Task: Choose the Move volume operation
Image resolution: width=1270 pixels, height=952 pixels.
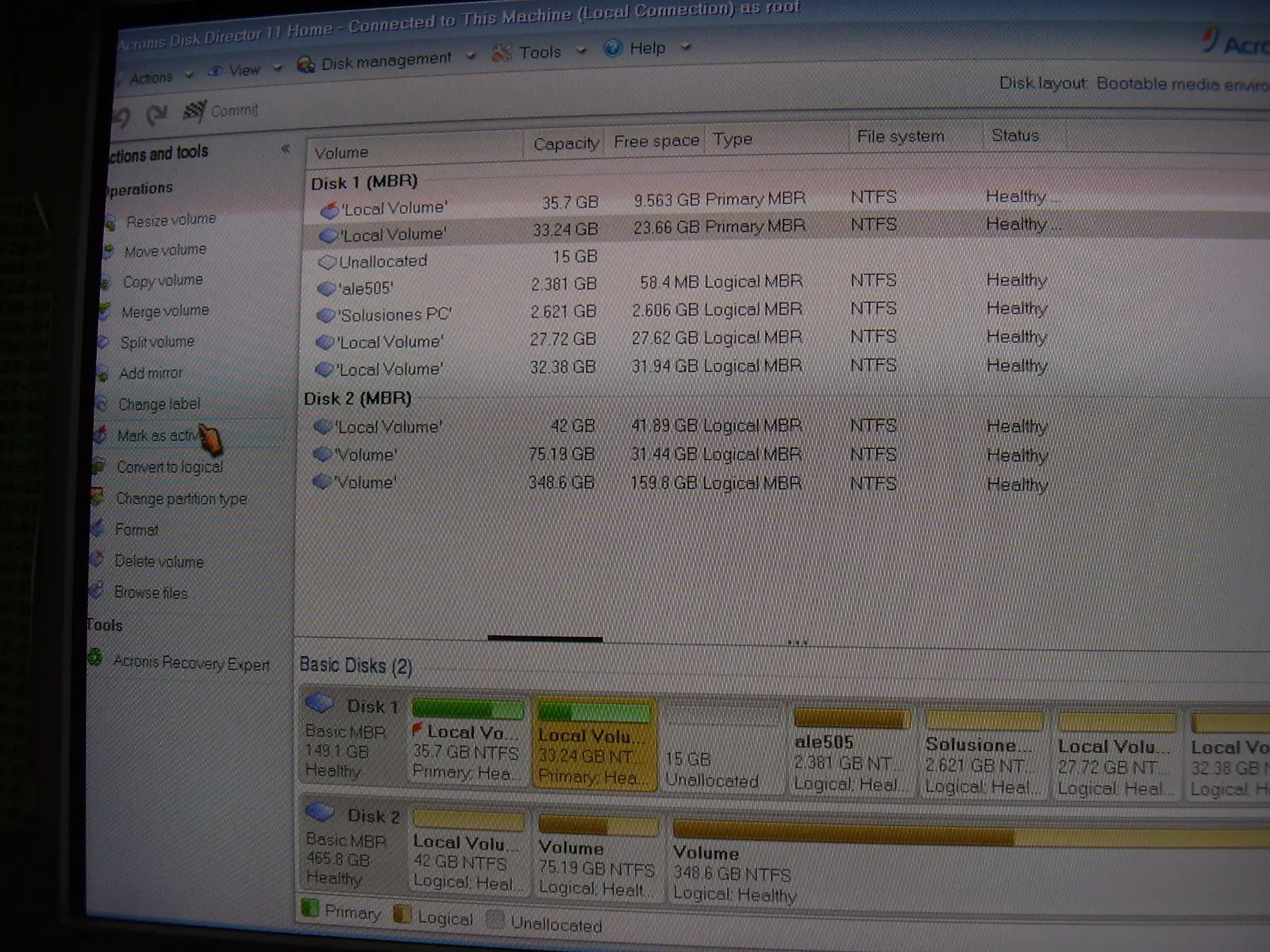Action: [x=164, y=251]
